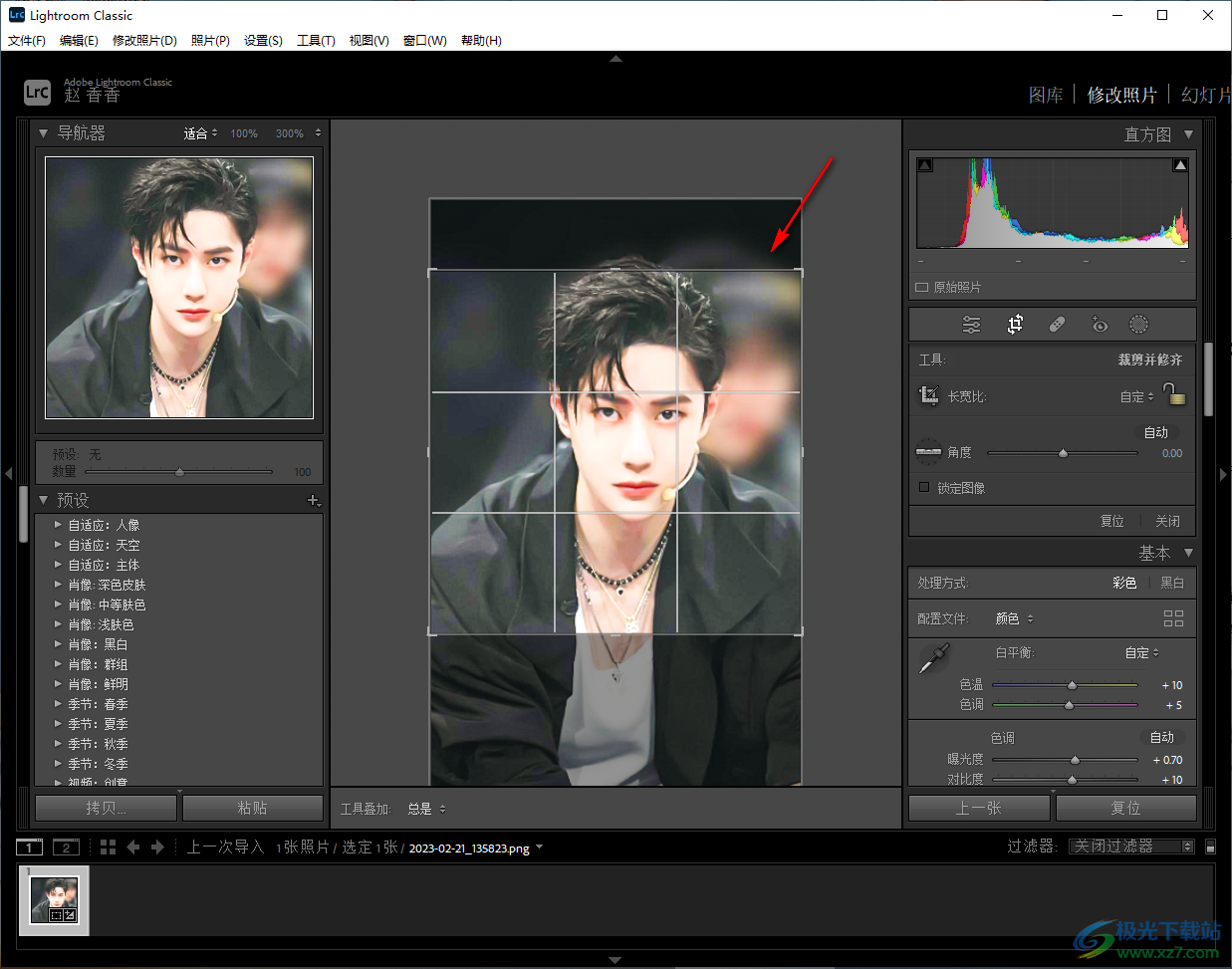
Task: Switch to the 修改照片 module tab
Action: (x=1122, y=95)
